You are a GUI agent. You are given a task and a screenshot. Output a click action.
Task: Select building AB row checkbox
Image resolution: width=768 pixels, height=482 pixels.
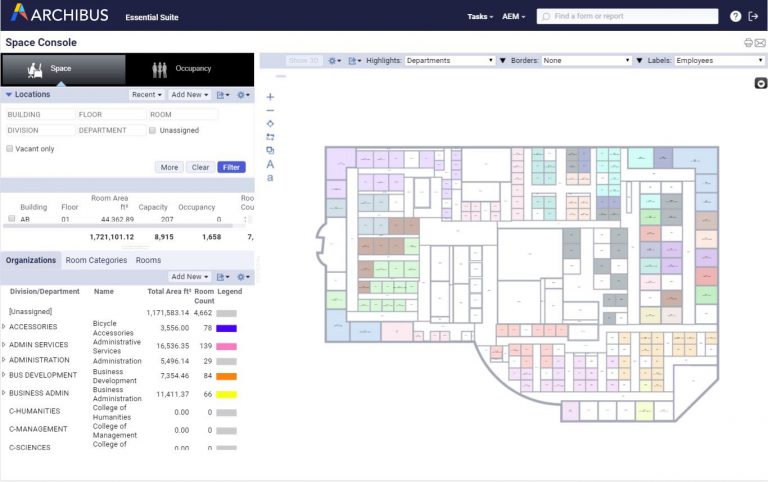pyautogui.click(x=11, y=219)
